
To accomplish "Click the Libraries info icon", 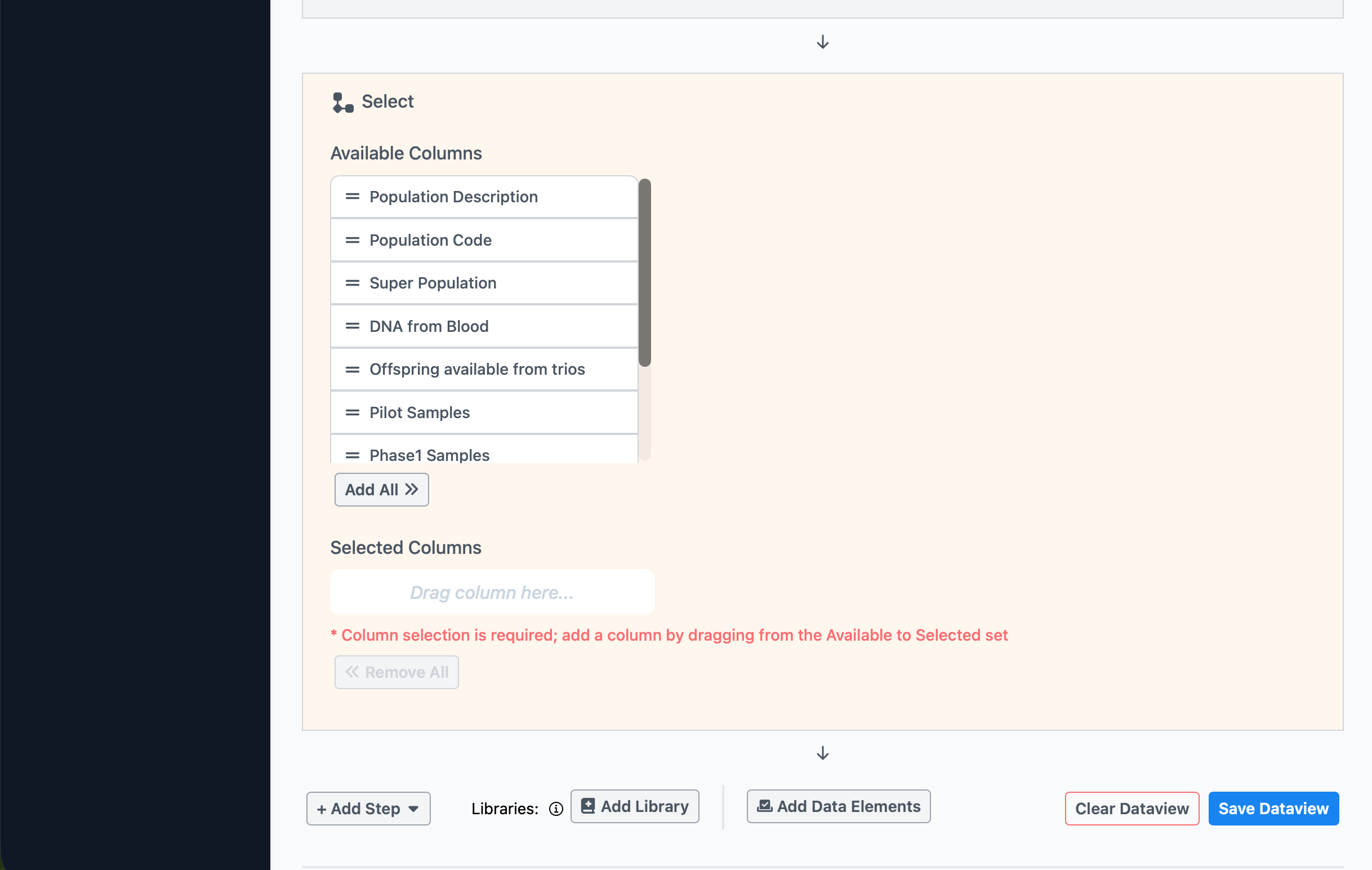I will pos(555,809).
